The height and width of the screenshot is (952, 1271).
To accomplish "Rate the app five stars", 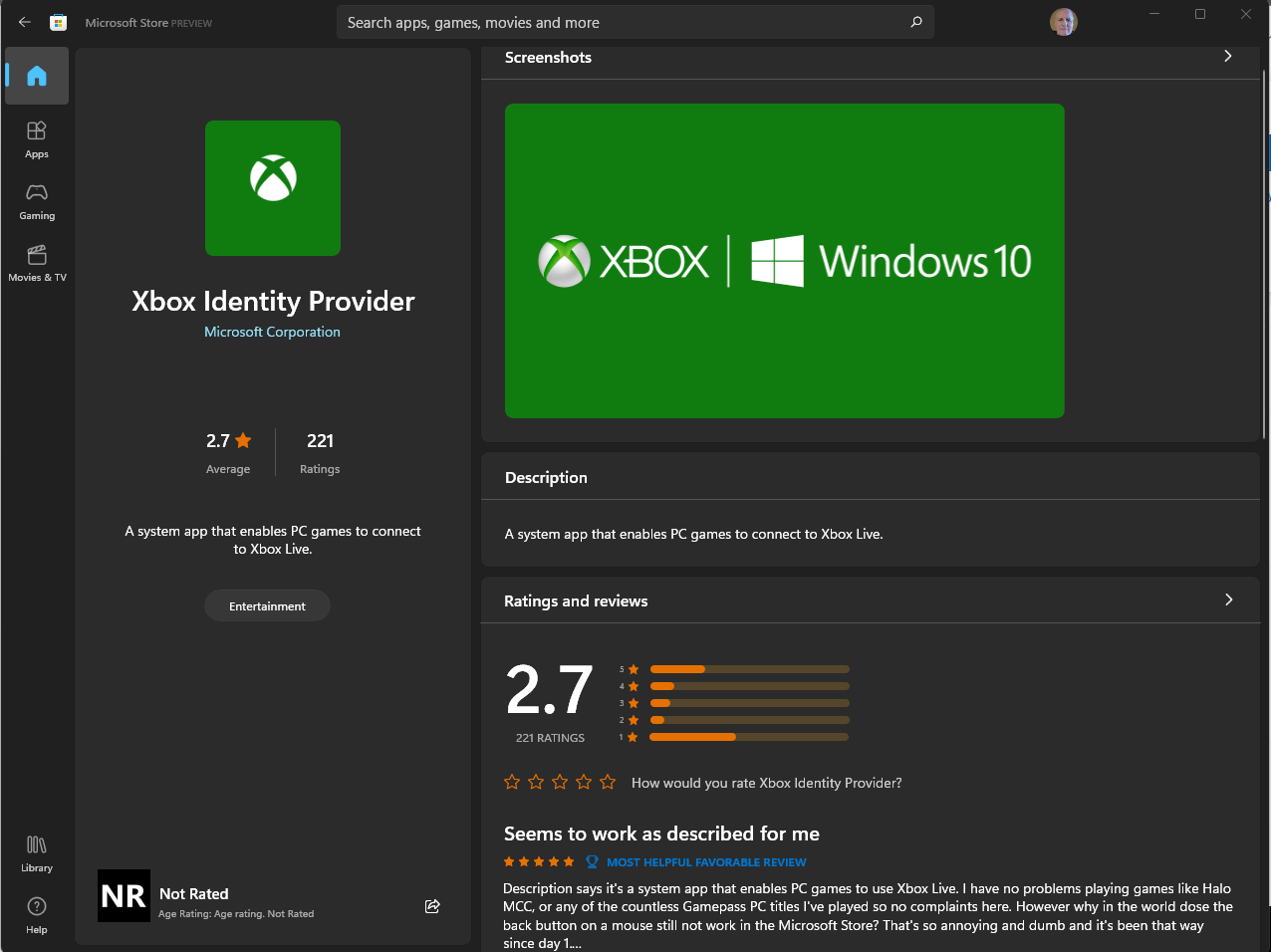I will [x=608, y=782].
